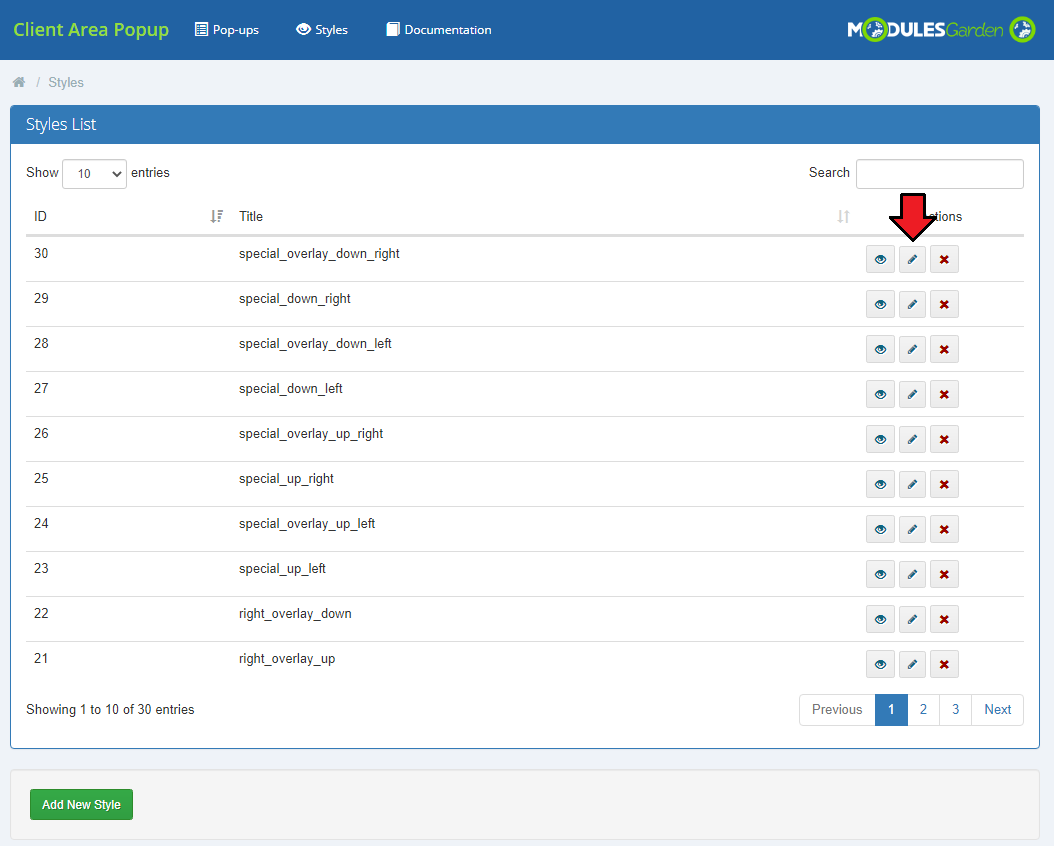Screen dimensions: 1054x846
Task: Sort the table by ID column
Action: click(x=128, y=216)
